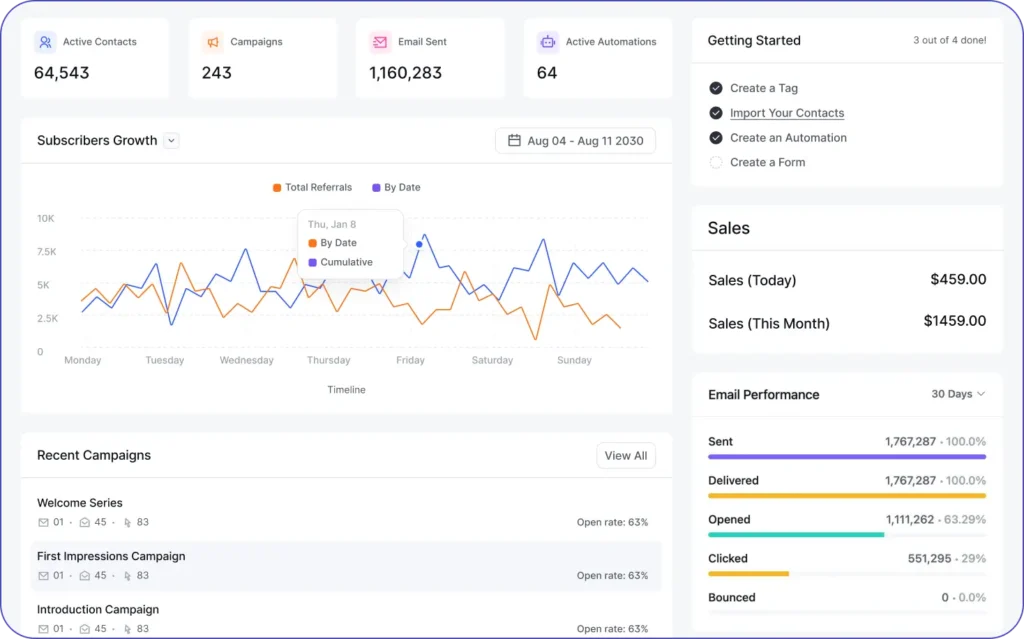Click the yellow Delivered progress bar
This screenshot has width=1024, height=639.
pyautogui.click(x=847, y=496)
